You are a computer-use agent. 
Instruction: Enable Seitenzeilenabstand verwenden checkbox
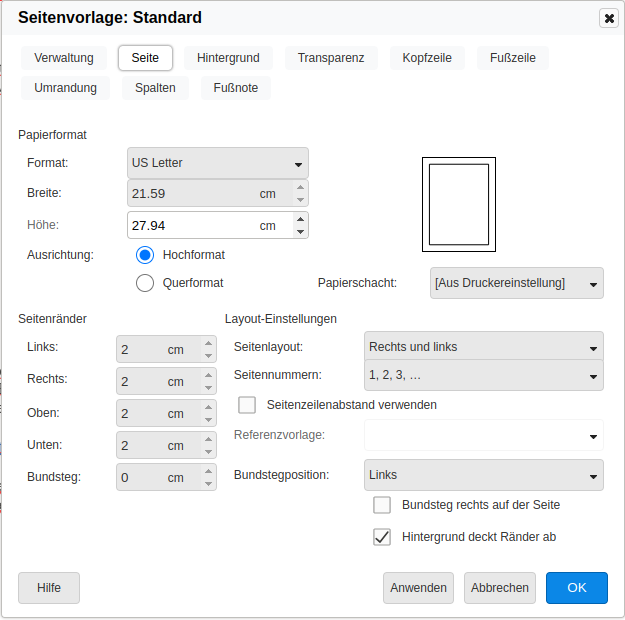pyautogui.click(x=247, y=405)
